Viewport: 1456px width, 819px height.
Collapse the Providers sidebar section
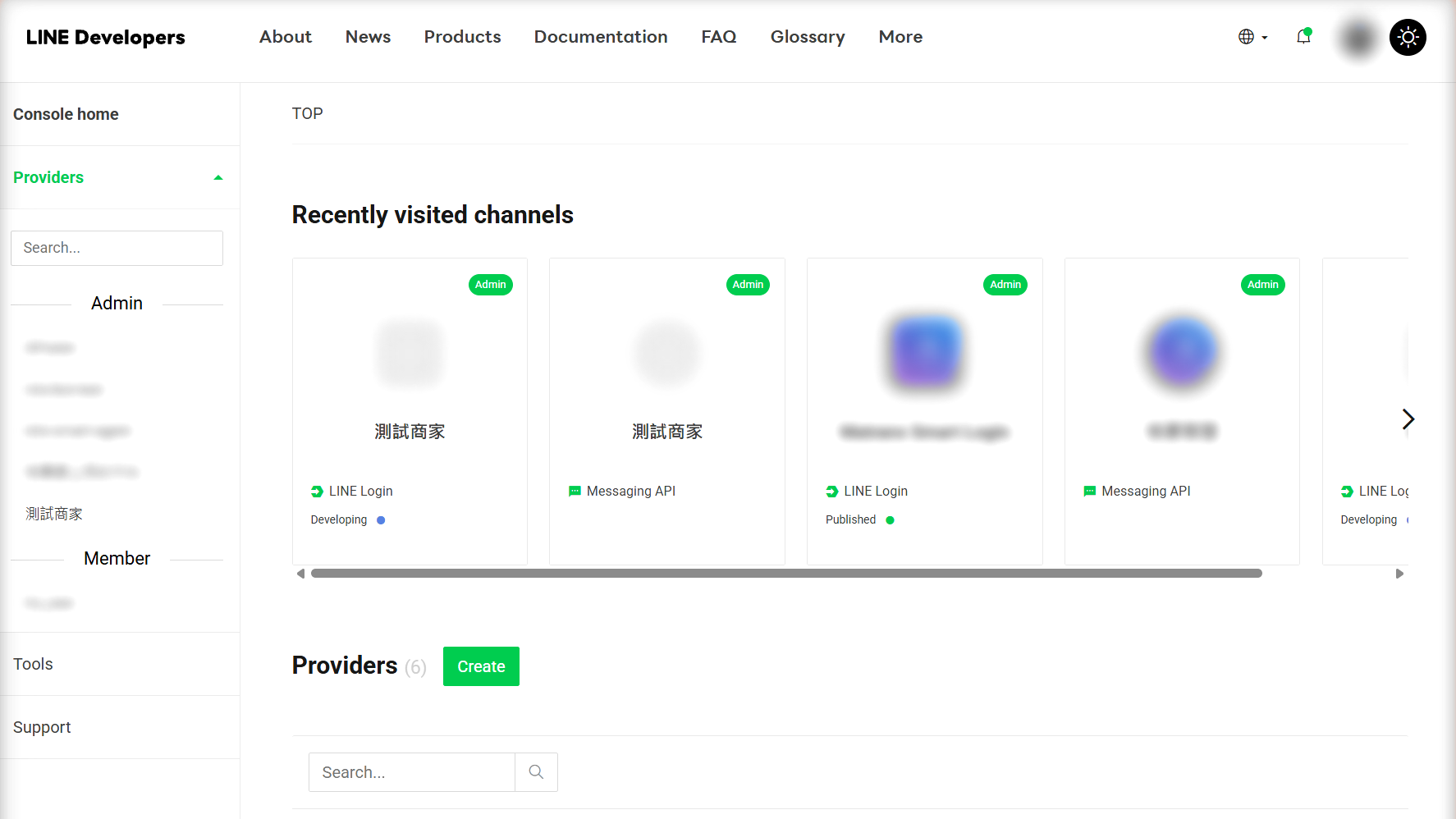[120, 177]
